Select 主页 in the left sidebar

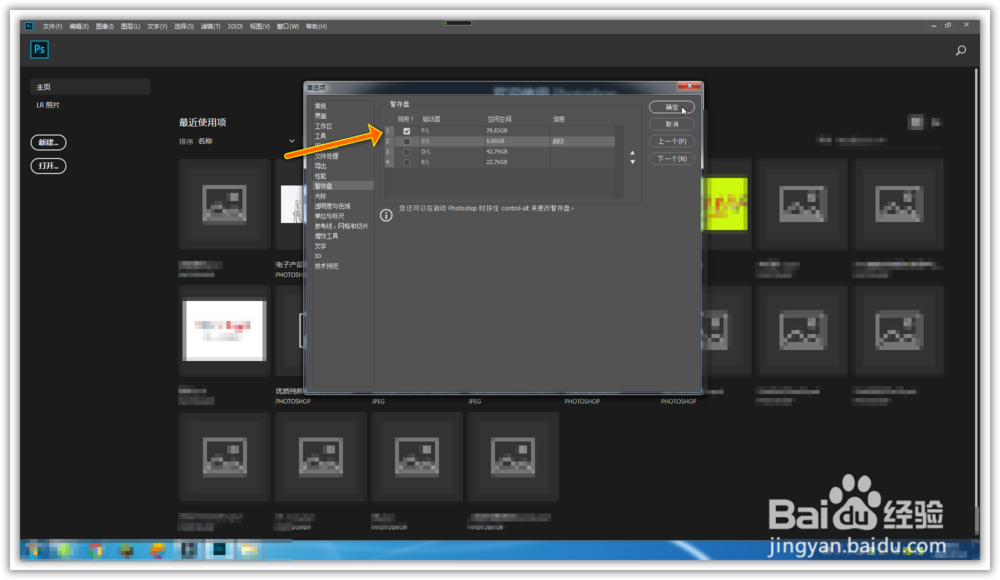(x=90, y=87)
